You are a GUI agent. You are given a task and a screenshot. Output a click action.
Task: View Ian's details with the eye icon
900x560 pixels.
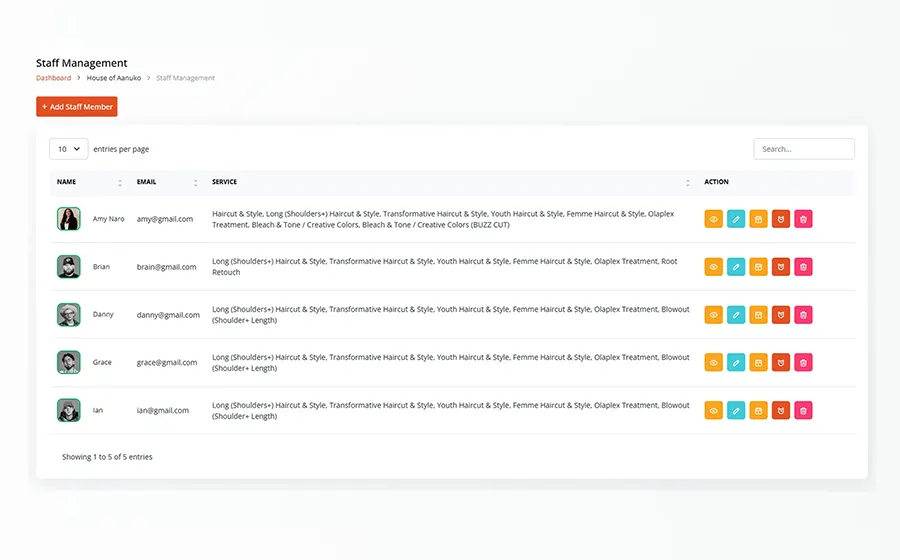coord(713,410)
